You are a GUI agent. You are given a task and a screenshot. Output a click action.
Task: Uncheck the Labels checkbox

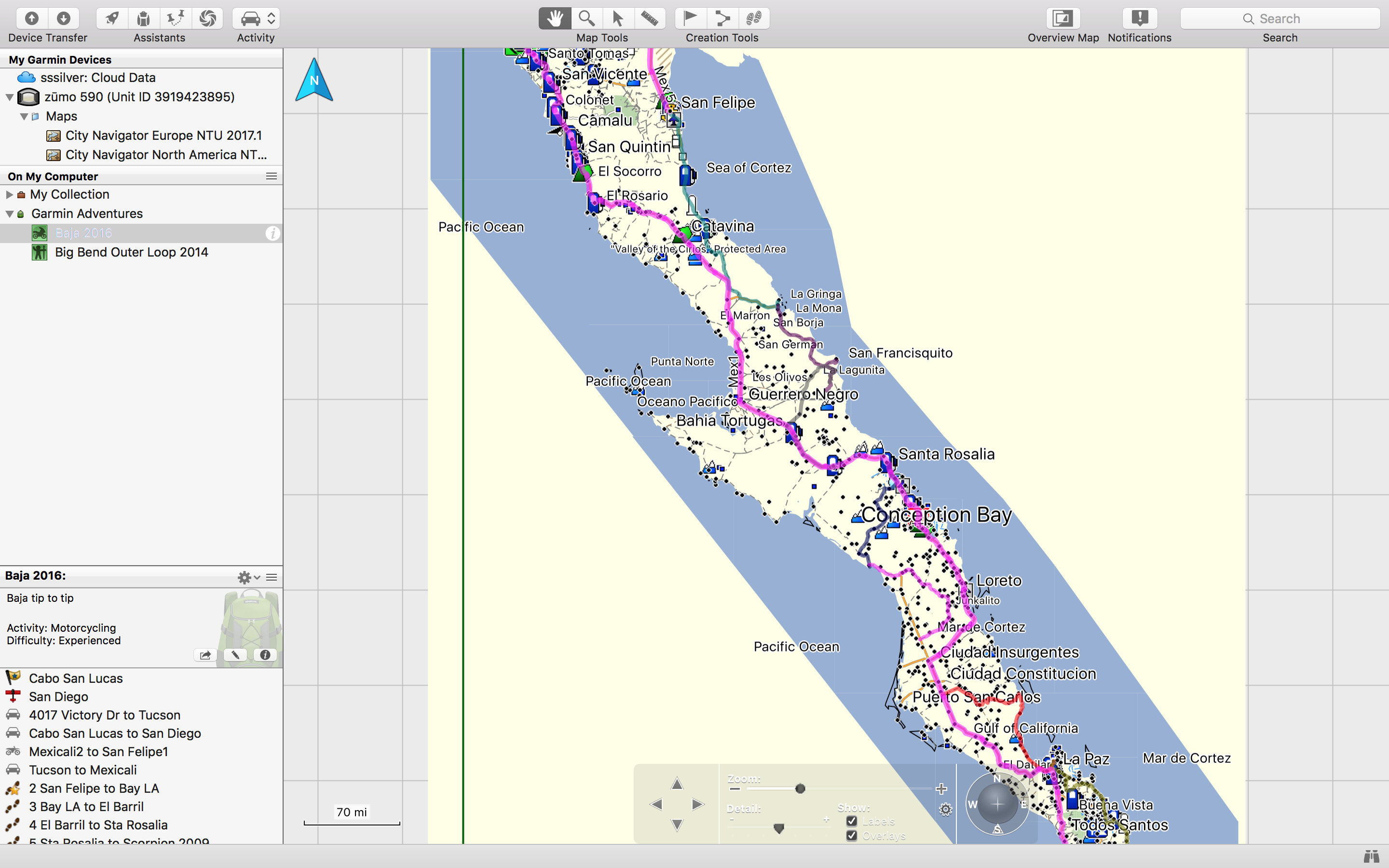coord(852,822)
